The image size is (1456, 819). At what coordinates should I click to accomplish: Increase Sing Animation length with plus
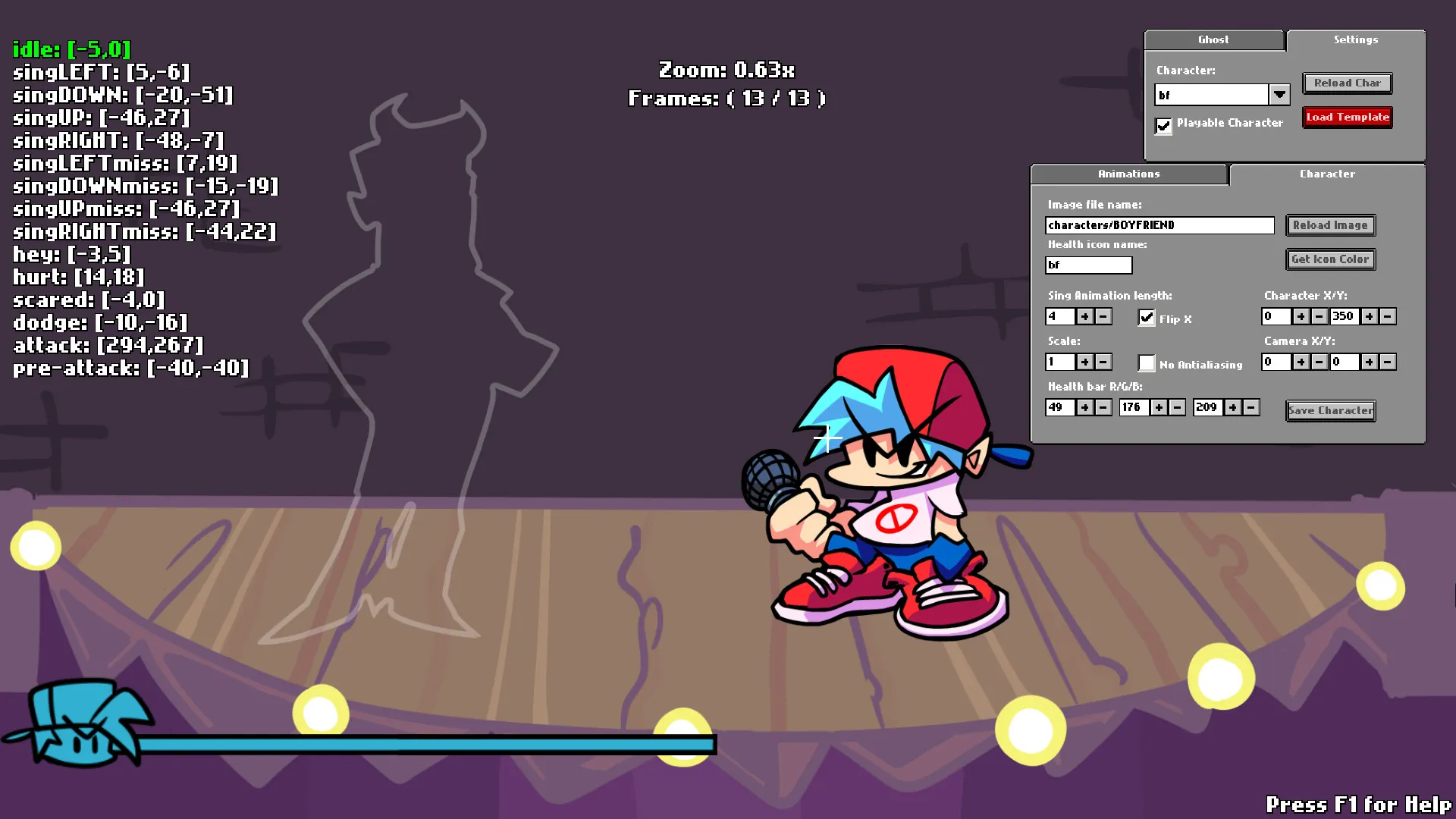click(1085, 317)
